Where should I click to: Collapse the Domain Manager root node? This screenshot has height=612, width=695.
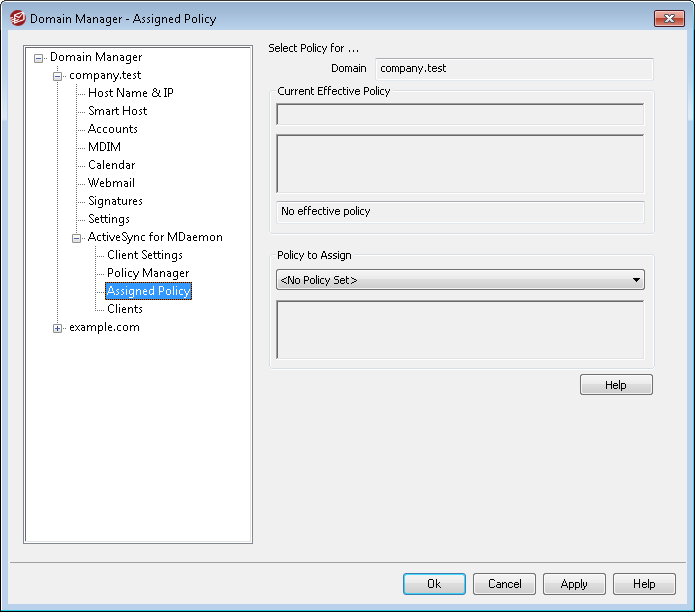(x=39, y=58)
